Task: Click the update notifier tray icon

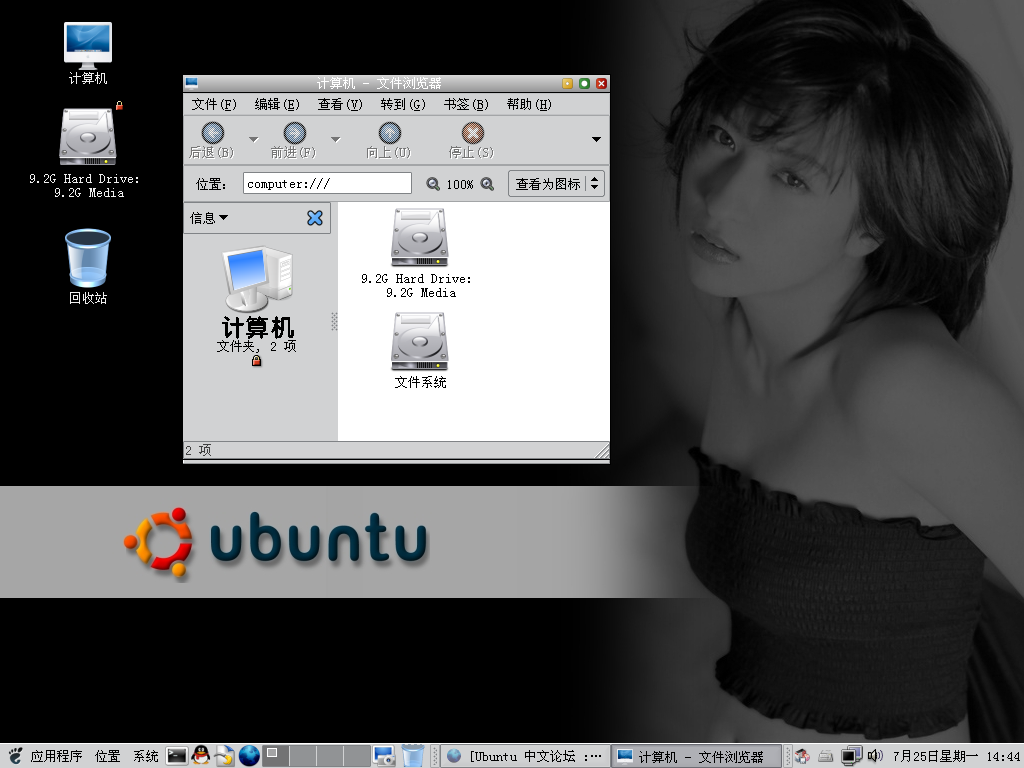Action: pos(802,756)
